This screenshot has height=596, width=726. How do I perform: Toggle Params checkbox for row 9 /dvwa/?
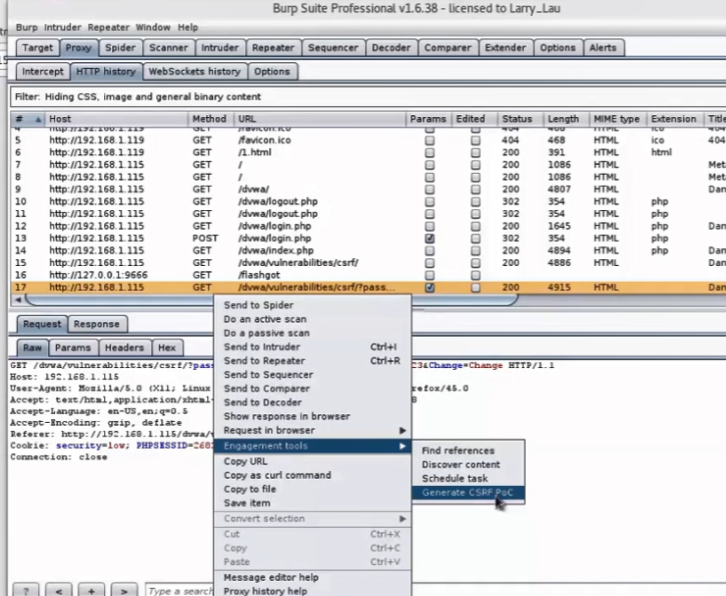(430, 189)
